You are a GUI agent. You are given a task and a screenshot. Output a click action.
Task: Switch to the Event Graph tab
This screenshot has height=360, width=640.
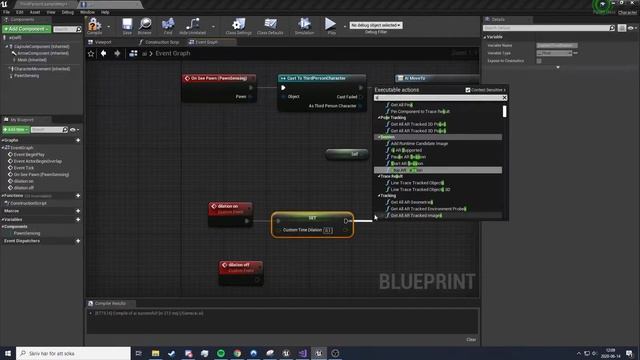click(206, 42)
